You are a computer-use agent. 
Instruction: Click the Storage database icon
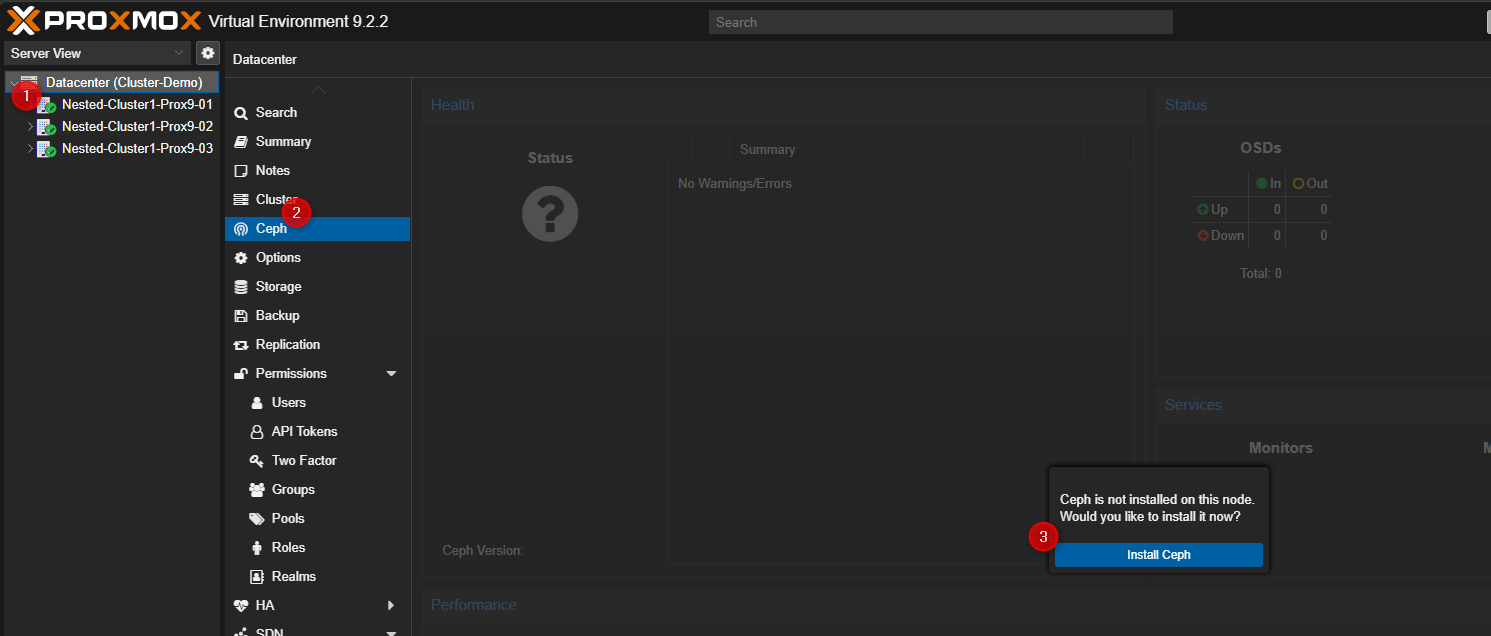241,287
